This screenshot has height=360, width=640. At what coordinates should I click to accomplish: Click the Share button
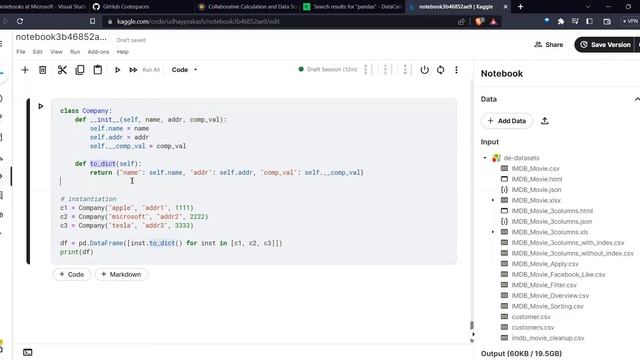coord(549,44)
